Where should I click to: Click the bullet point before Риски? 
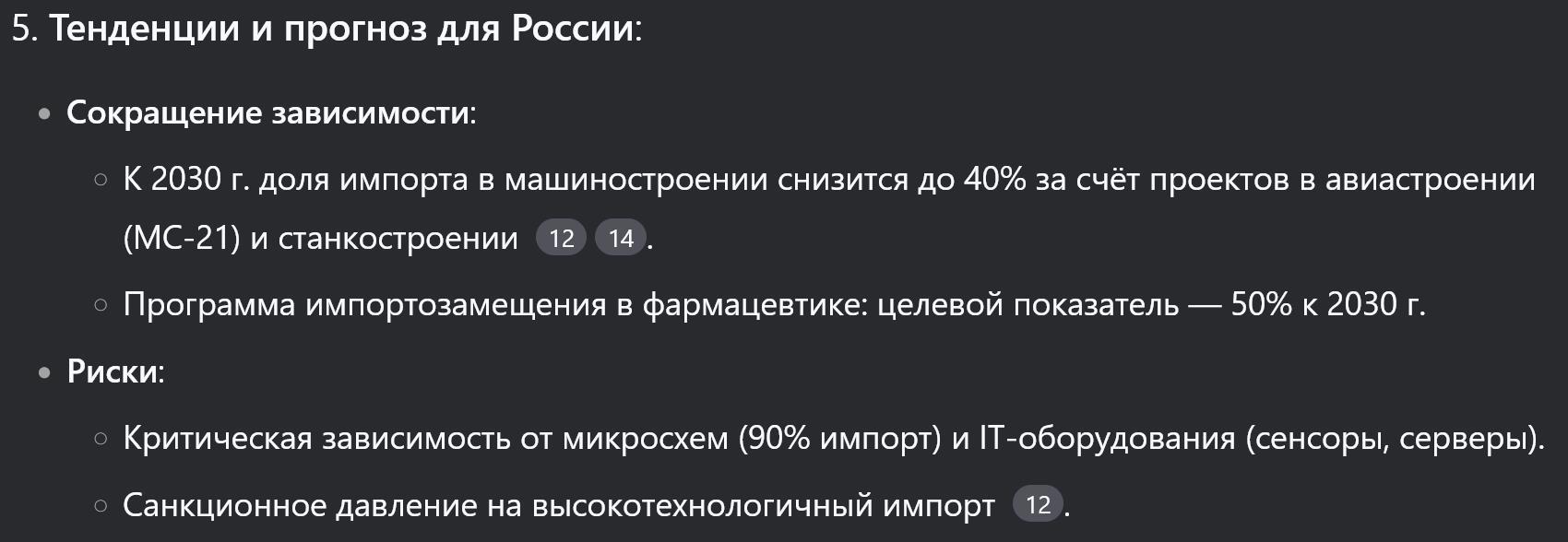click(x=44, y=373)
